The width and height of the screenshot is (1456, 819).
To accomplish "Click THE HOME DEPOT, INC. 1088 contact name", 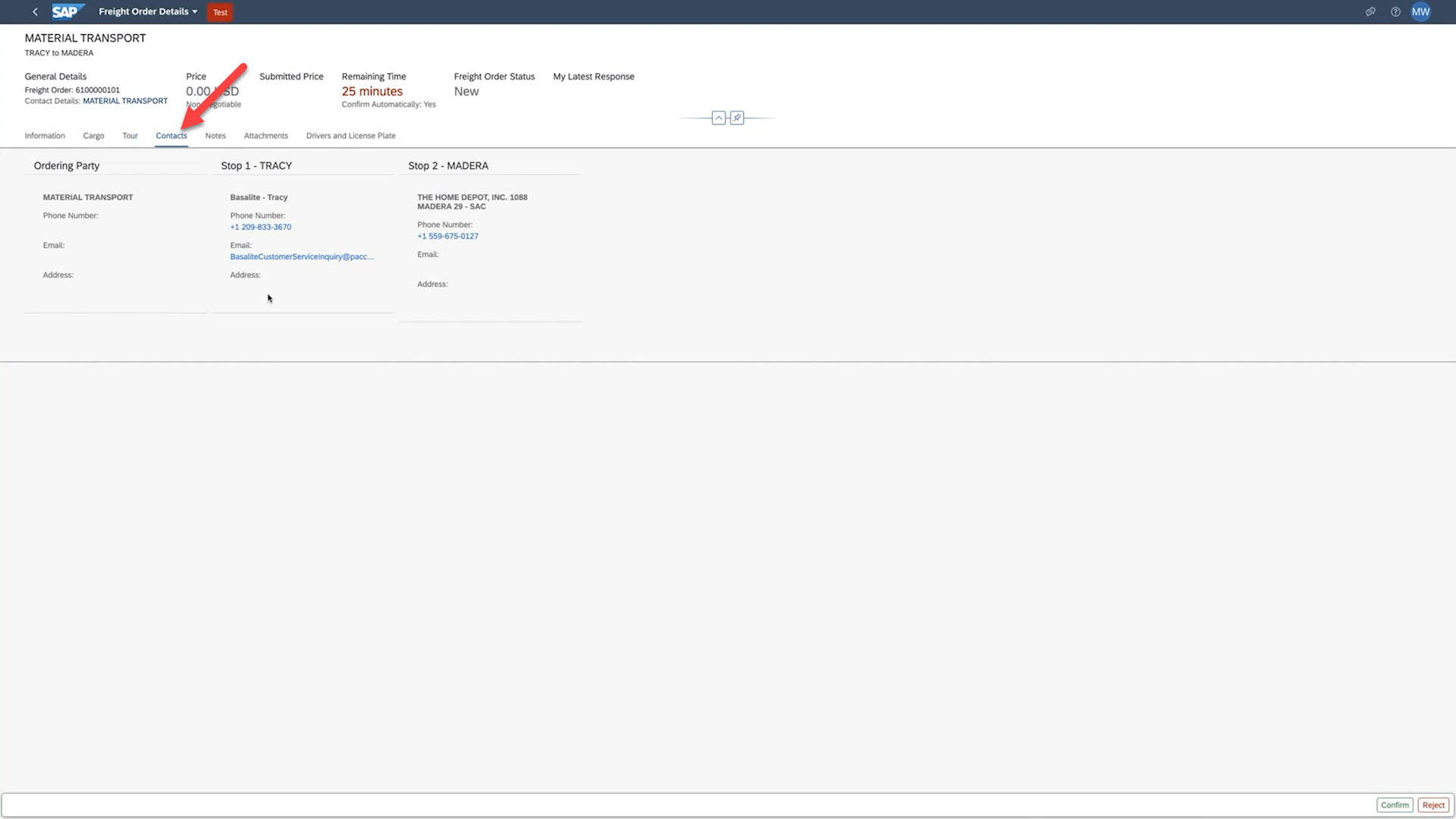I will 472,202.
